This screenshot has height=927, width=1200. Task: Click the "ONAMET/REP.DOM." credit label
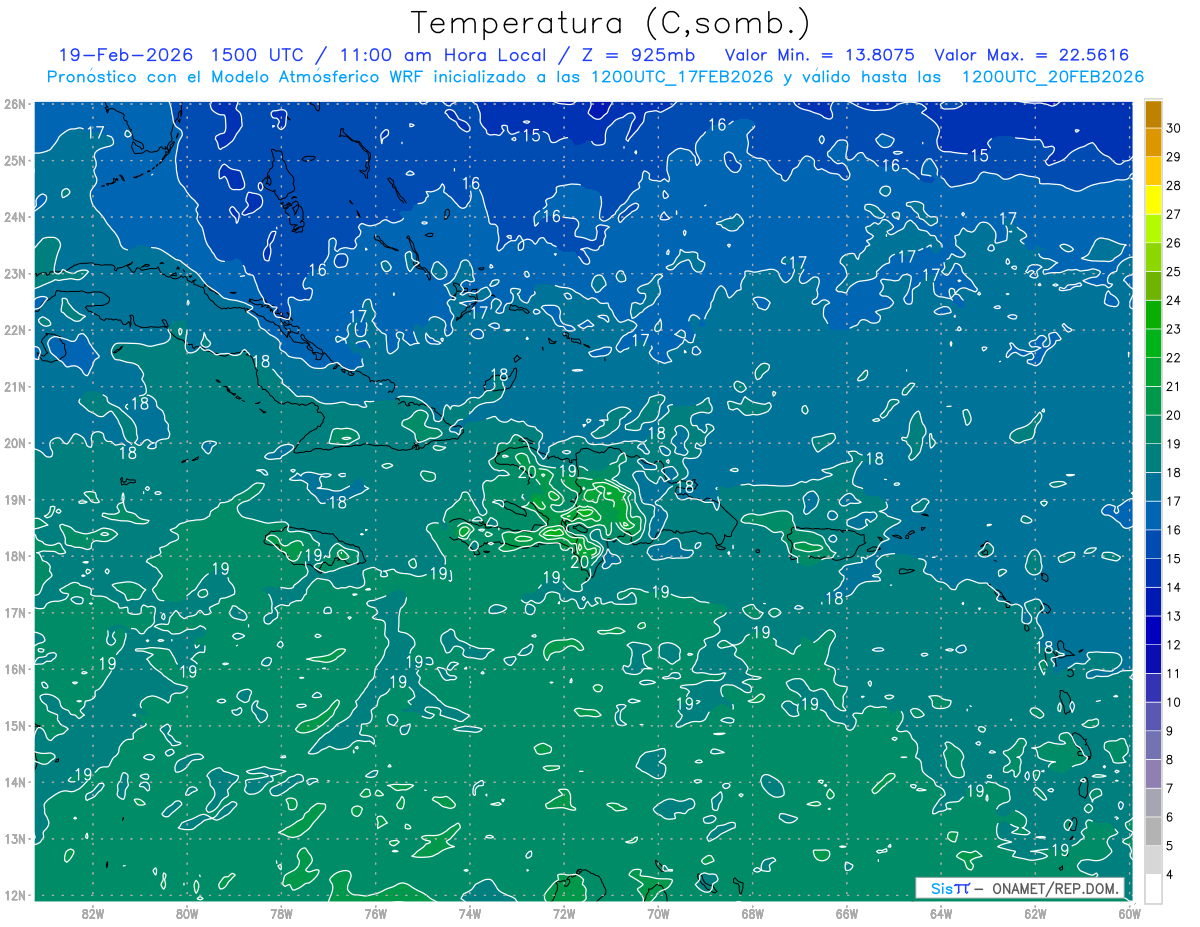tap(1056, 888)
